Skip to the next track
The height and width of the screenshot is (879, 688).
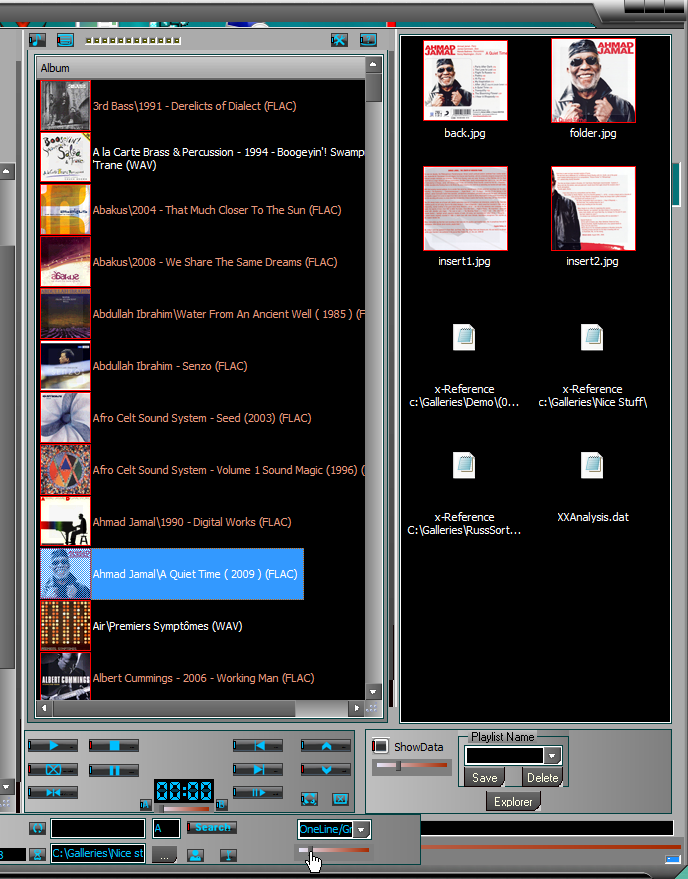pos(258,769)
